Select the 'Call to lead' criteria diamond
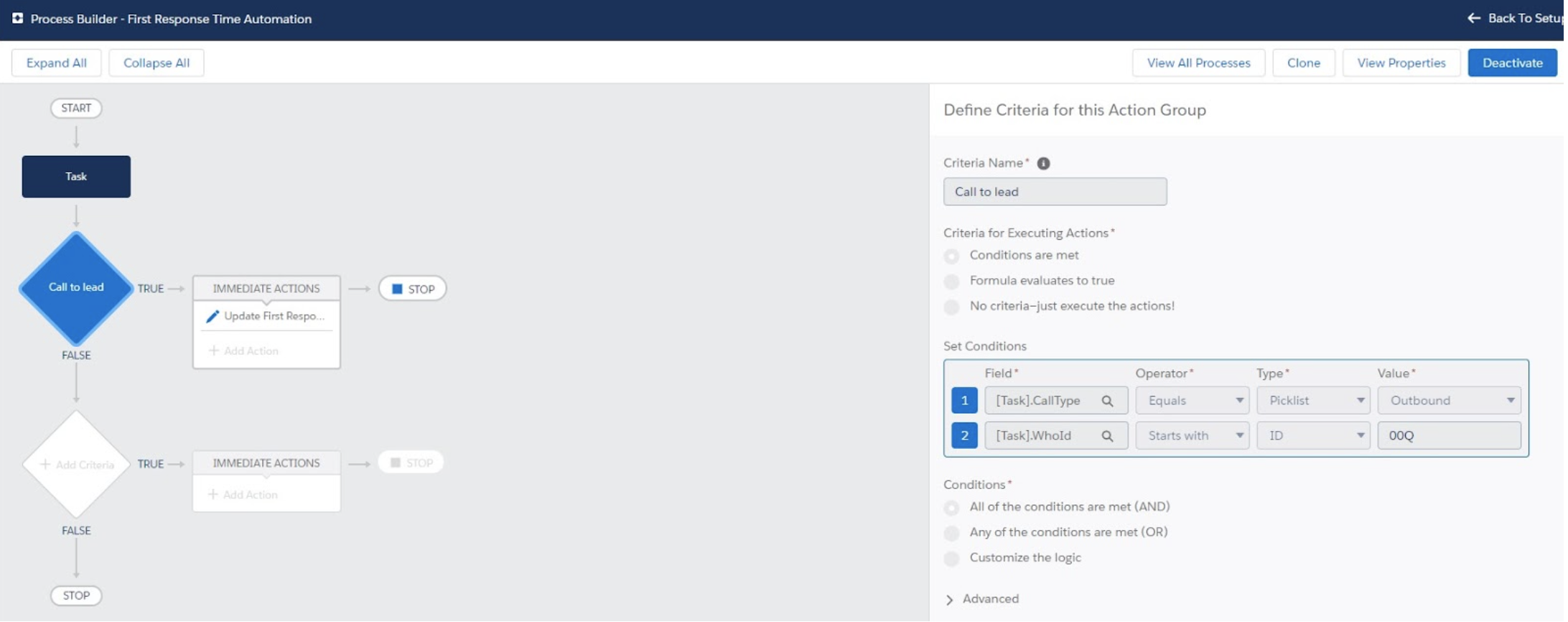Image resolution: width=1568 pixels, height=622 pixels. click(76, 288)
